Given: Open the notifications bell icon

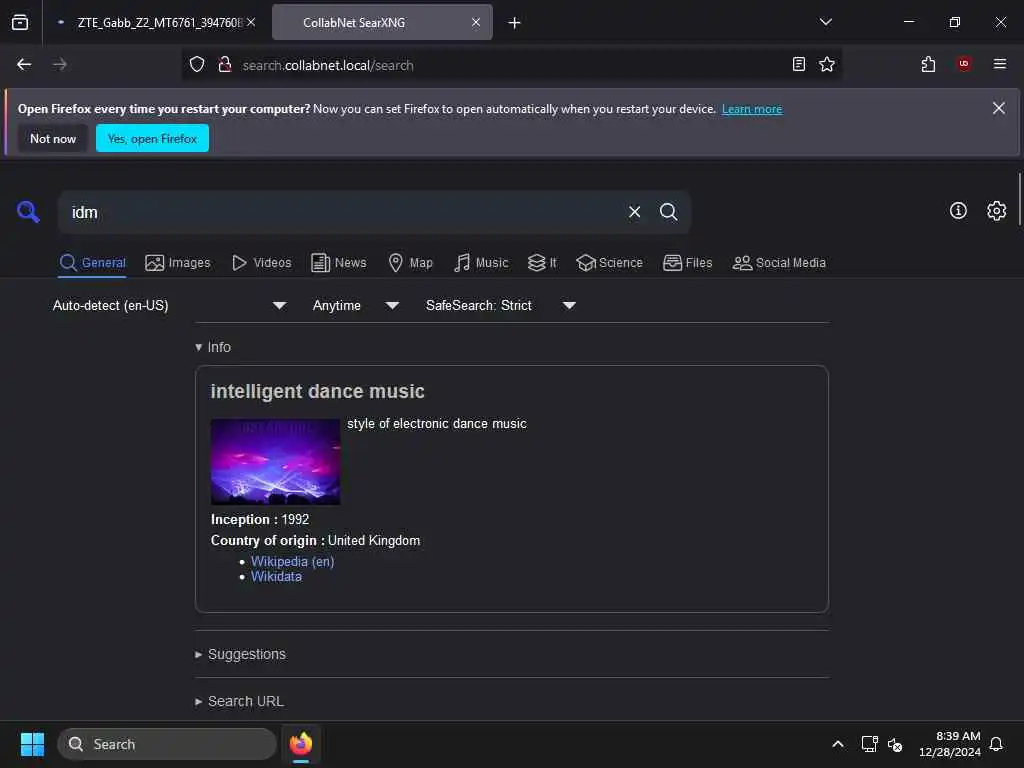Looking at the screenshot, I should (996, 744).
